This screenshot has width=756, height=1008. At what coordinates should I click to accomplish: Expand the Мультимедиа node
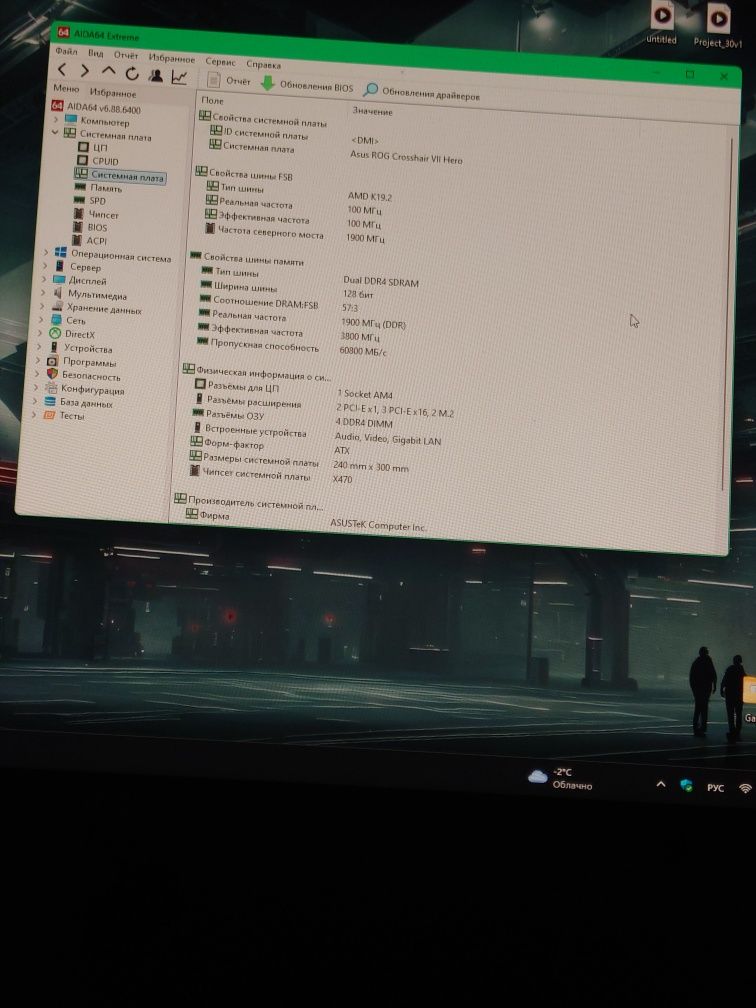pyautogui.click(x=44, y=292)
